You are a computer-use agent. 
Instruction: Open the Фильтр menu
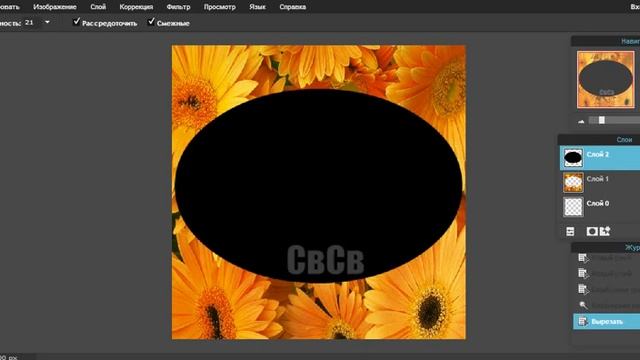(x=178, y=7)
